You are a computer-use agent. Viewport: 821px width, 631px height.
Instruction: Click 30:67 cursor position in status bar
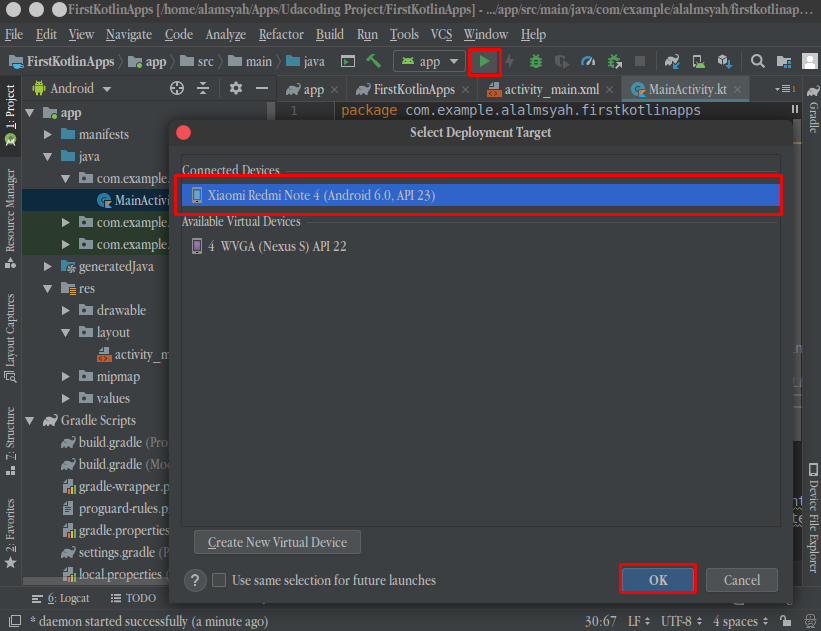point(601,621)
